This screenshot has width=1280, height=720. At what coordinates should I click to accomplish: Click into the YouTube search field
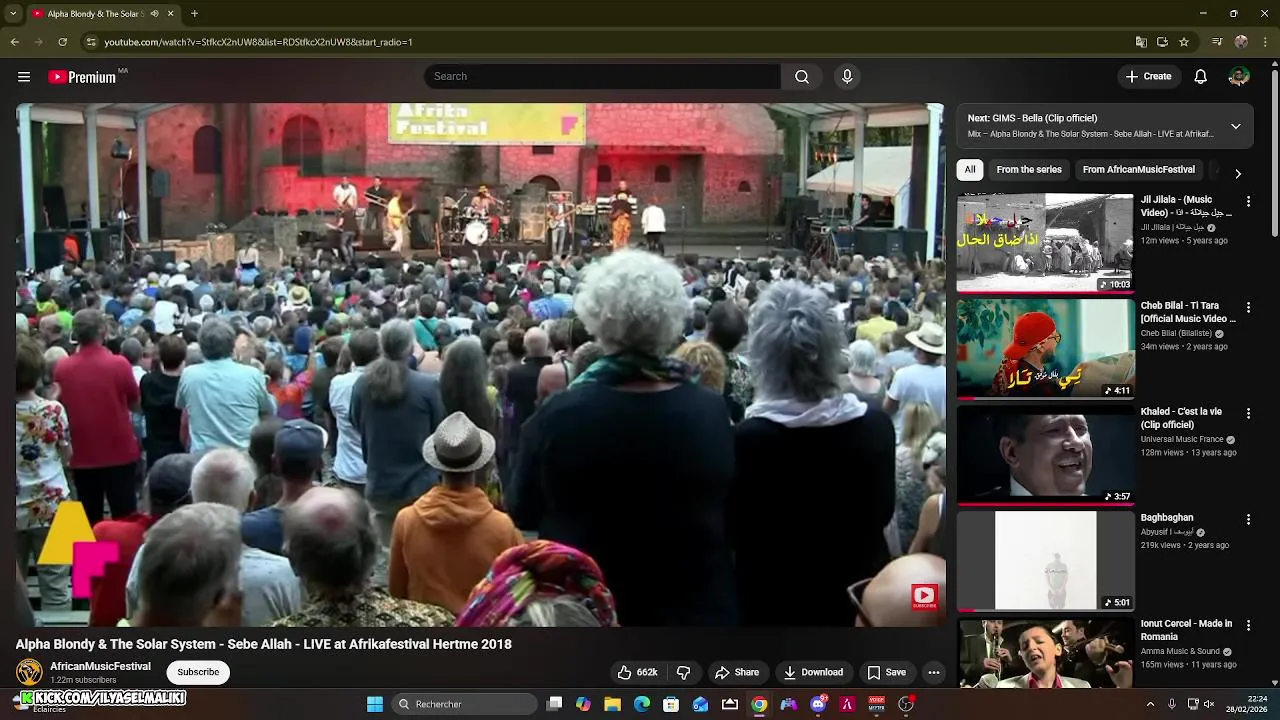[x=602, y=76]
